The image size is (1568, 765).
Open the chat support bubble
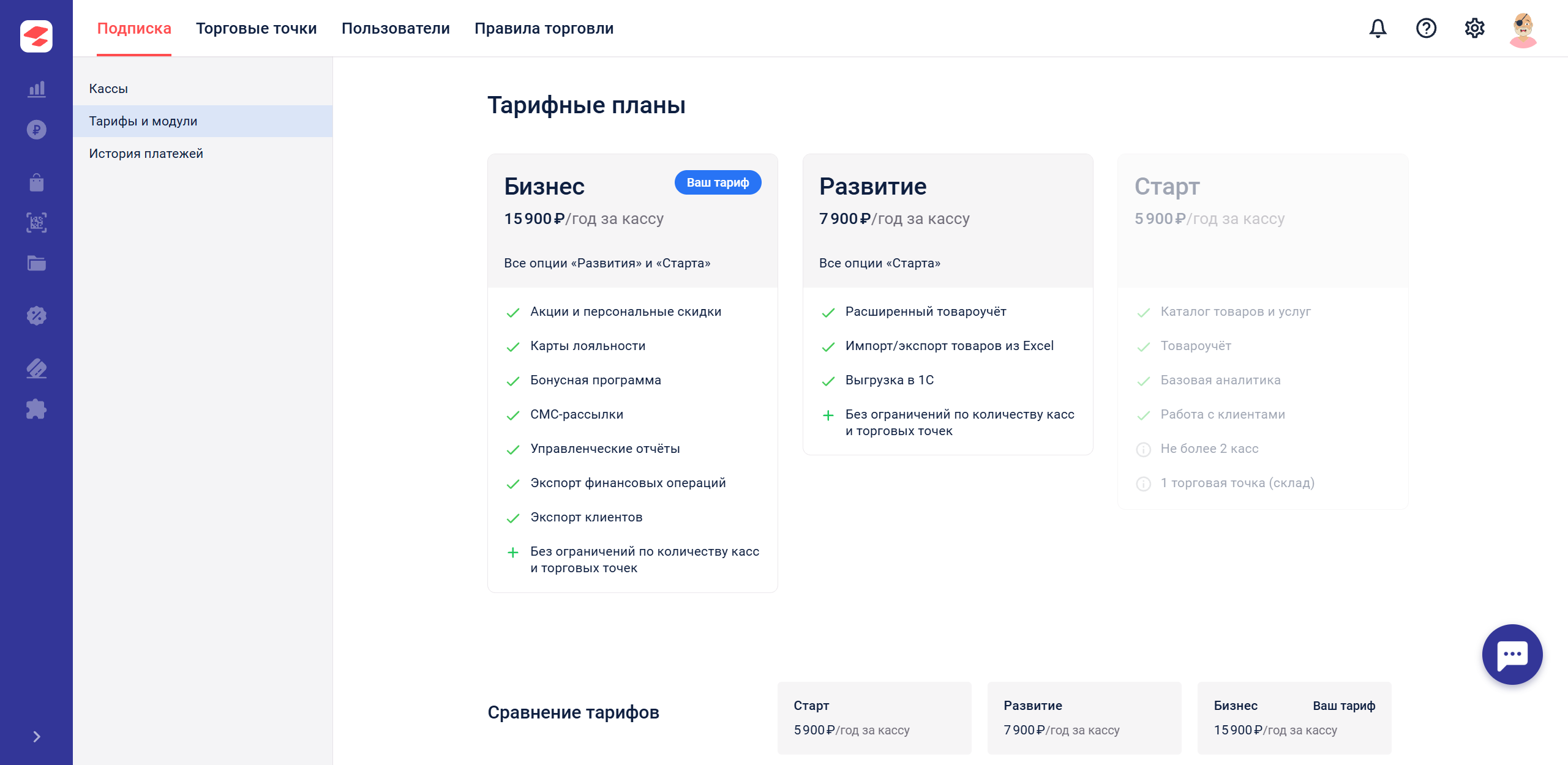pyautogui.click(x=1512, y=654)
